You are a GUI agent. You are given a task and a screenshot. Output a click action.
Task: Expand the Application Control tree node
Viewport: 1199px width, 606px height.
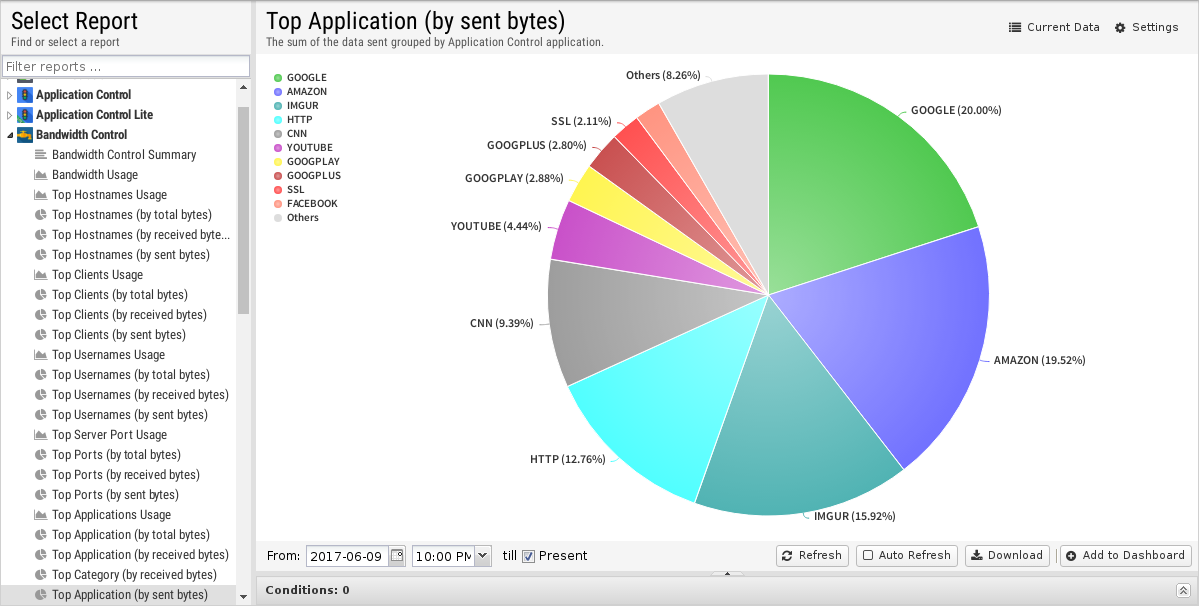(9, 96)
